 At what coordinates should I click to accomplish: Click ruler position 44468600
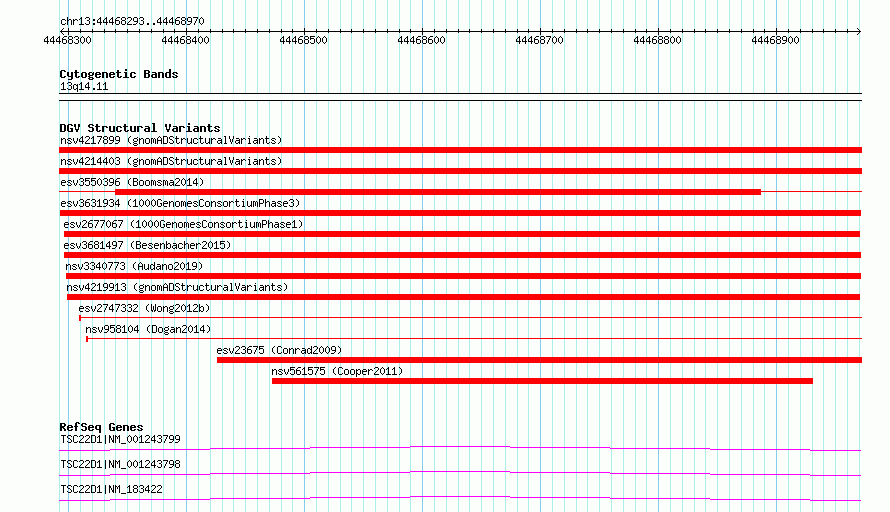point(421,40)
